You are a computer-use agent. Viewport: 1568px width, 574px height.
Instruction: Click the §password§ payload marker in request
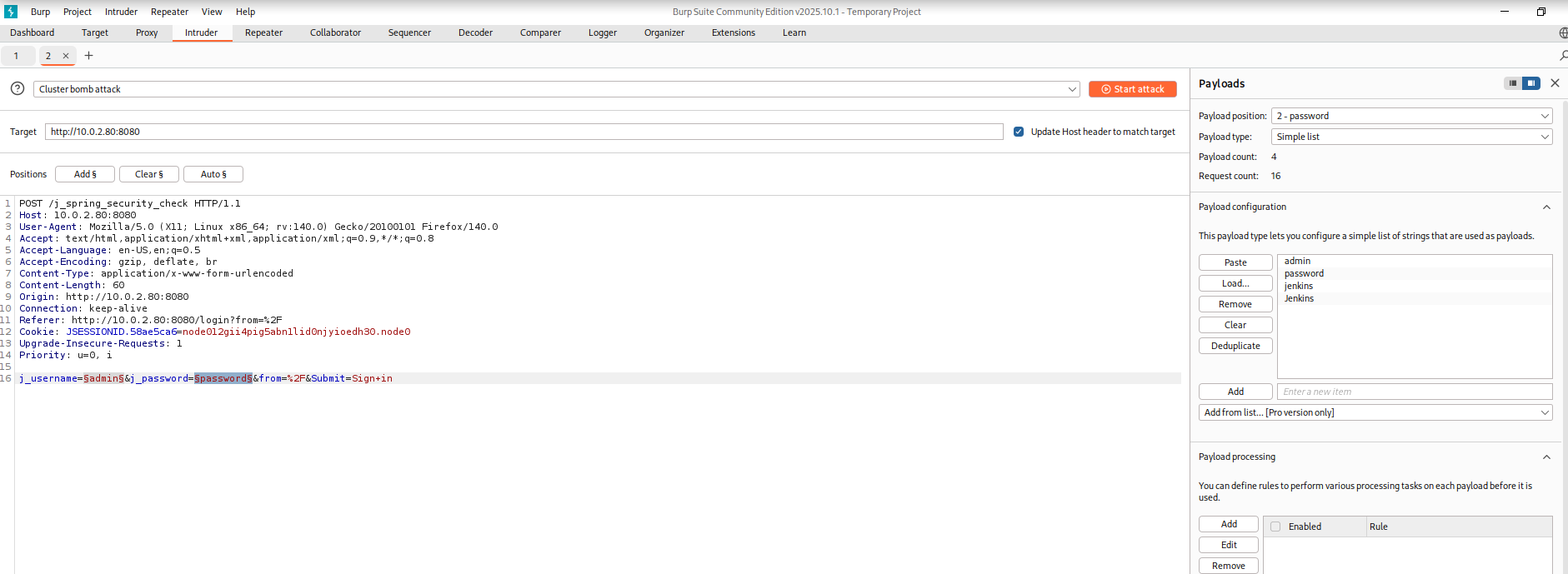(x=223, y=378)
